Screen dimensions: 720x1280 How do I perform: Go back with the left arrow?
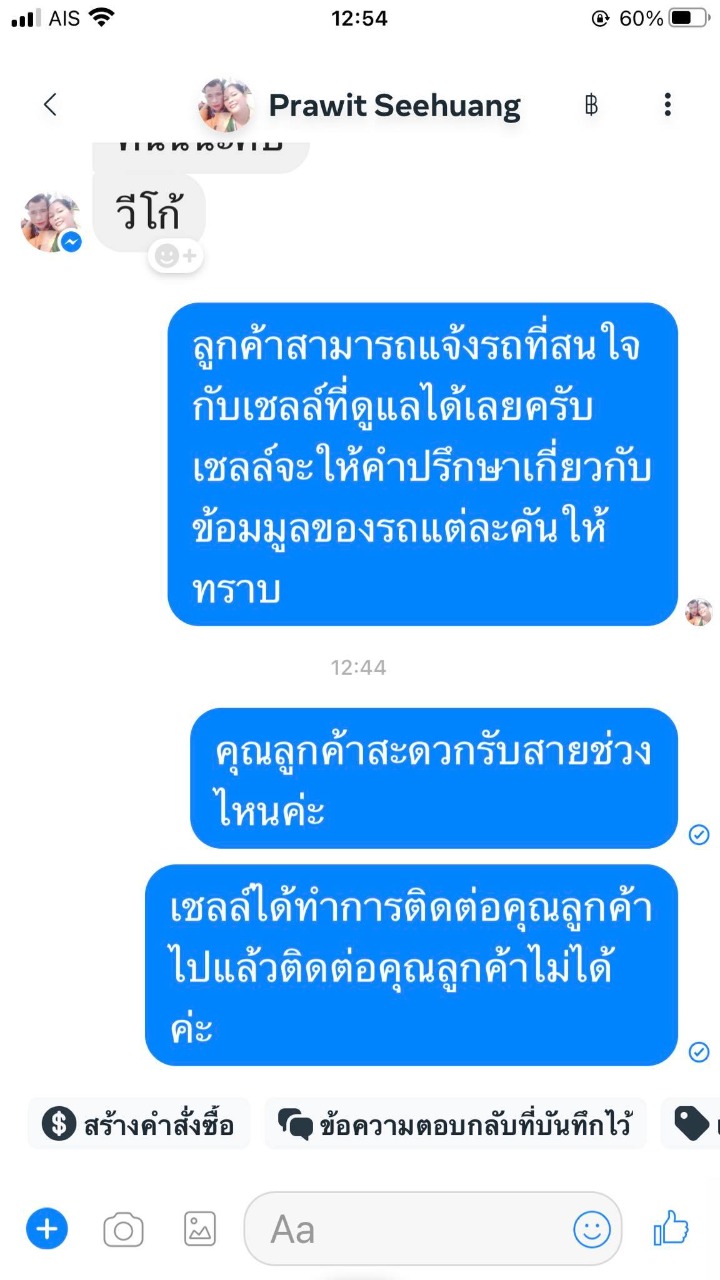(50, 105)
